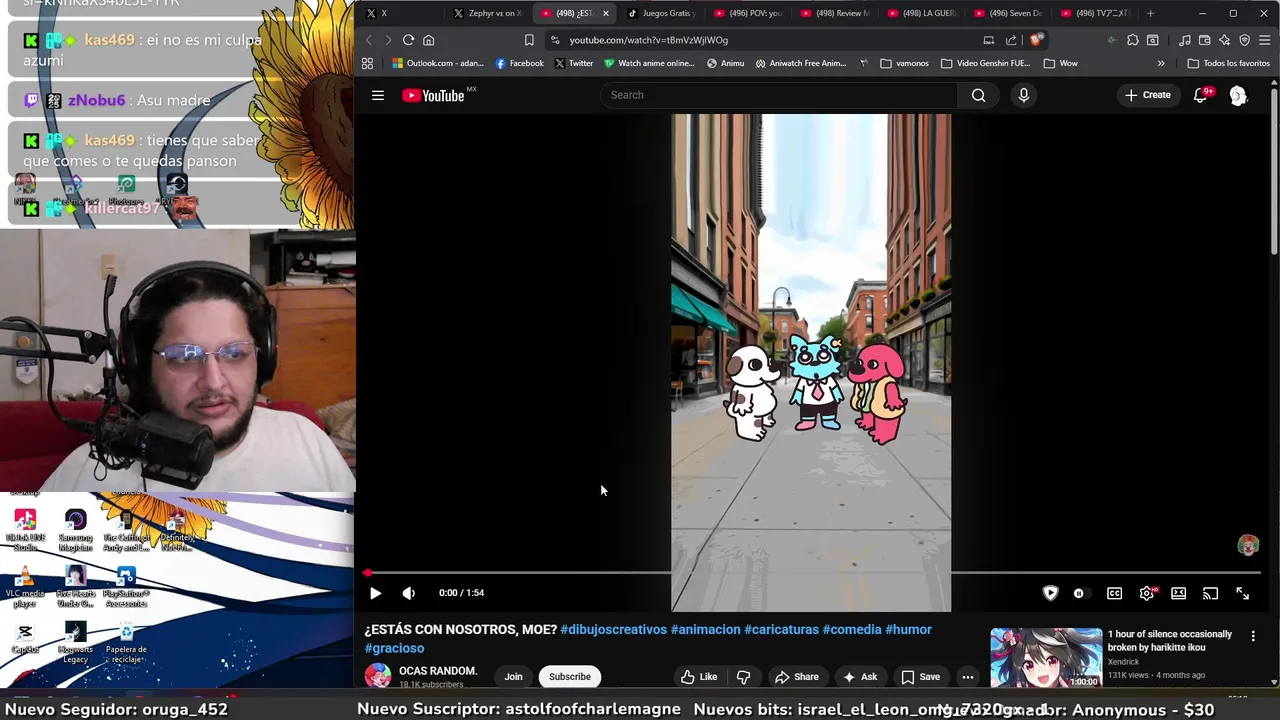Viewport: 1280px width, 720px height.
Task: Cast video to a TV
Action: (1211, 593)
